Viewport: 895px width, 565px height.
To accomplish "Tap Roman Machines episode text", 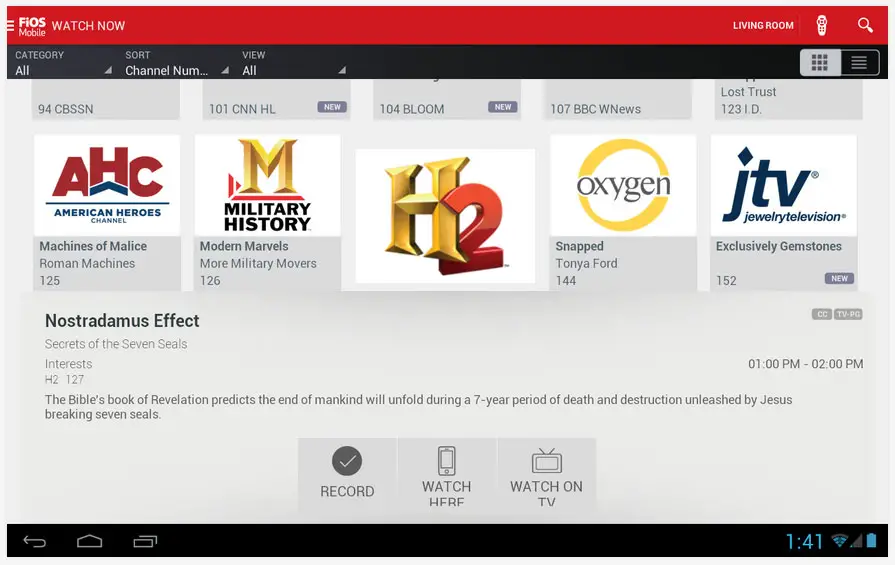I will pos(87,264).
